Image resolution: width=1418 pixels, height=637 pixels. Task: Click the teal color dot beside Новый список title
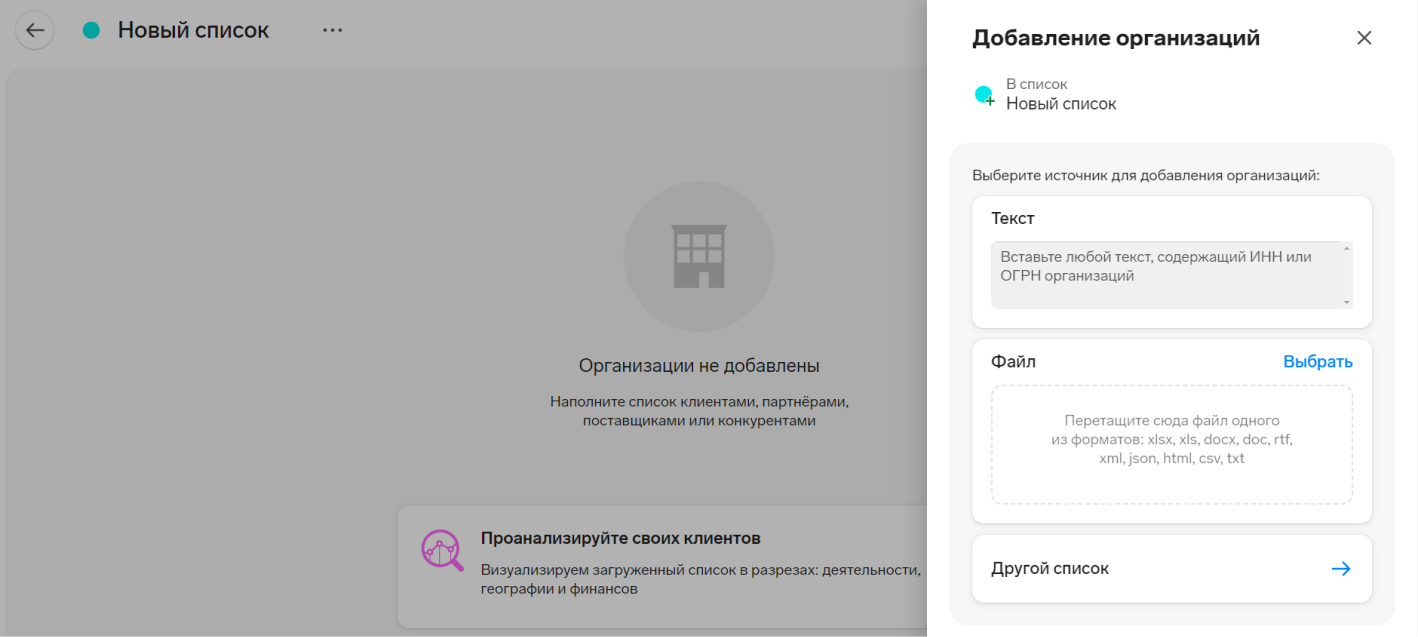[x=91, y=30]
